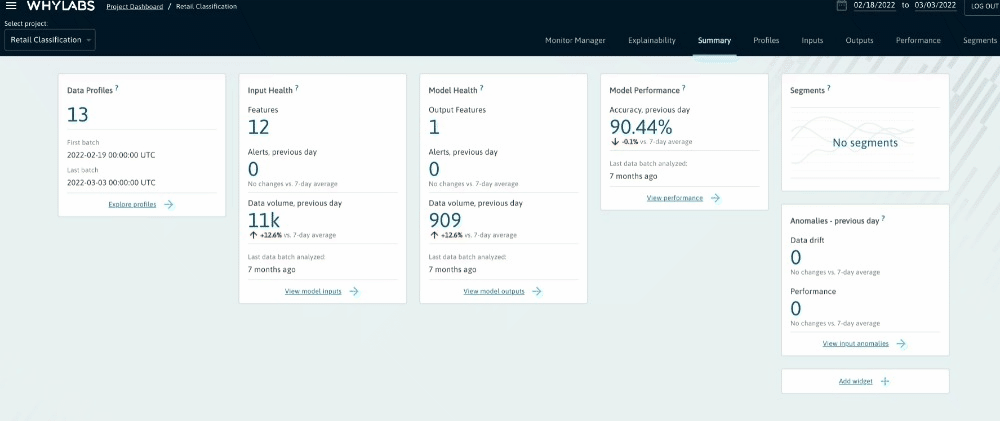
Task: Show help tooltip for Input Health
Action: click(x=297, y=88)
